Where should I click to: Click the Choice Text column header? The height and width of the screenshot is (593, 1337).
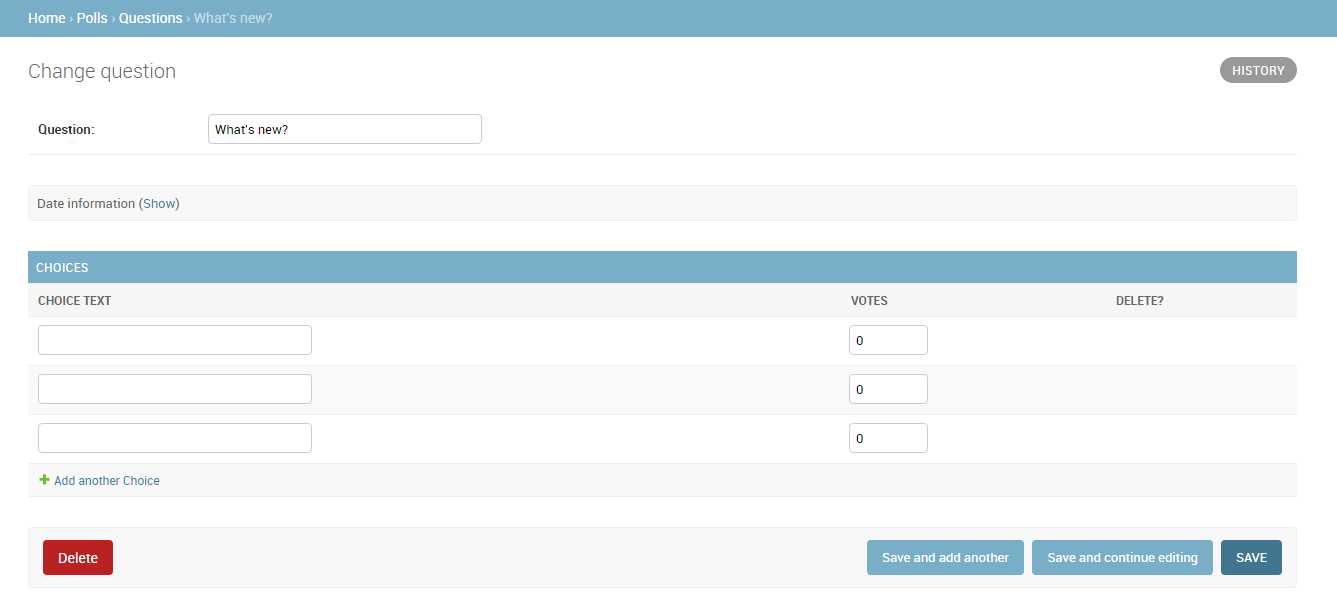(75, 301)
